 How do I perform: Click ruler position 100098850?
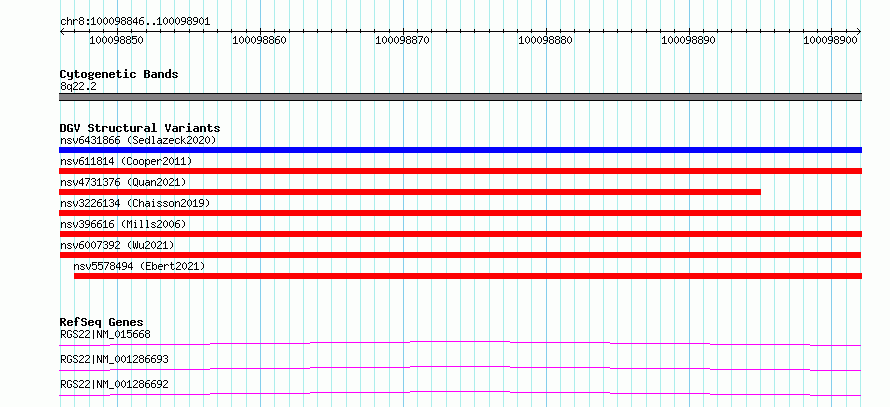pyautogui.click(x=116, y=40)
